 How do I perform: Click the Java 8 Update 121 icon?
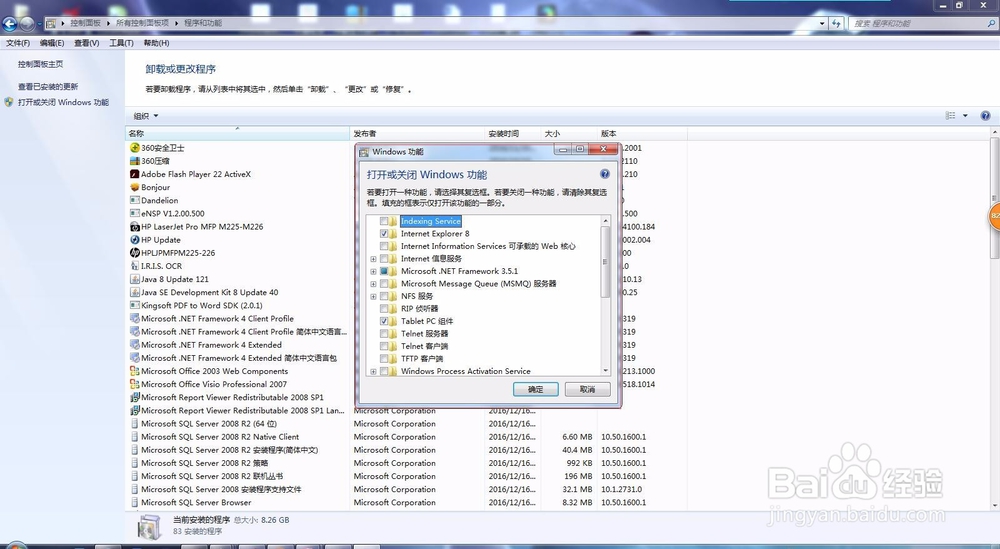tap(135, 279)
